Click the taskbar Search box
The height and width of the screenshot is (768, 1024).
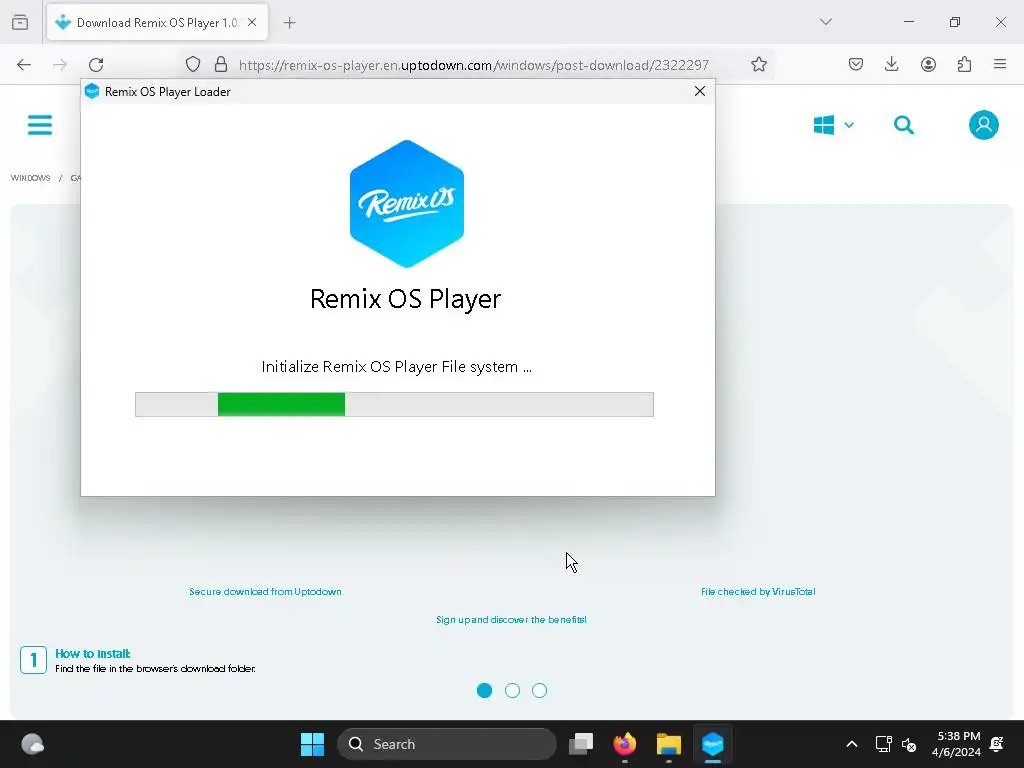[x=447, y=744]
